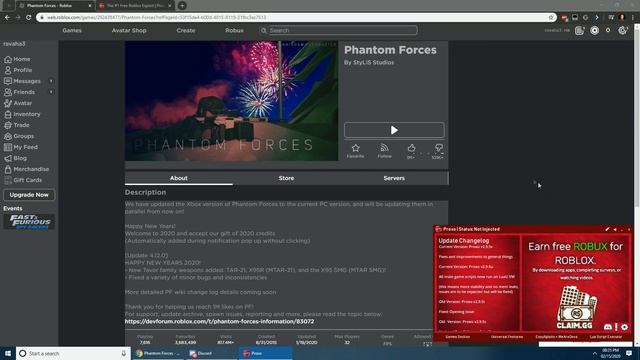This screenshot has width=640, height=360.
Task: Click the thumbs down dislike icon
Action: (x=438, y=148)
